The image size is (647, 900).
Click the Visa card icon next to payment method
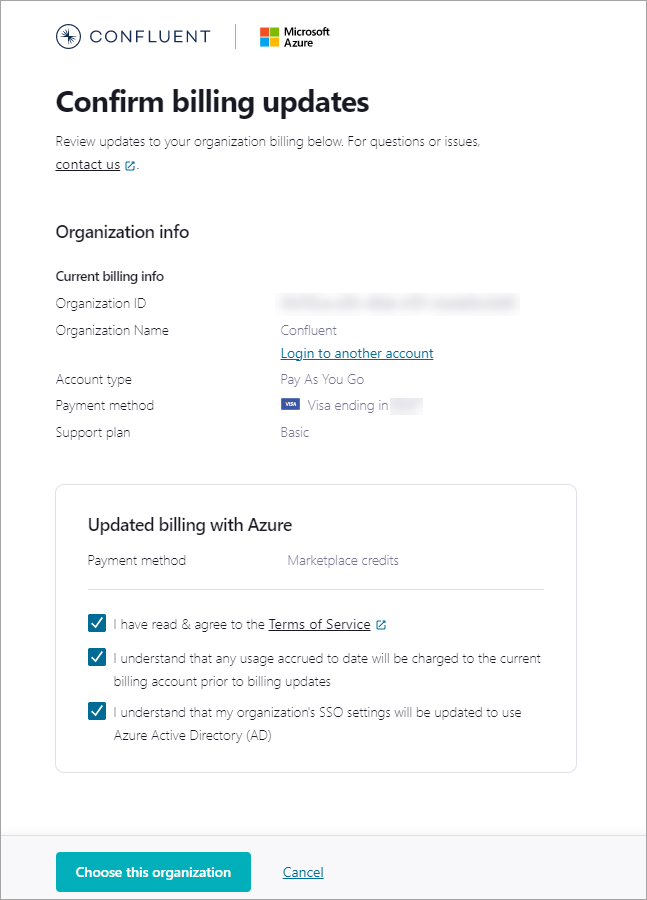tap(290, 404)
